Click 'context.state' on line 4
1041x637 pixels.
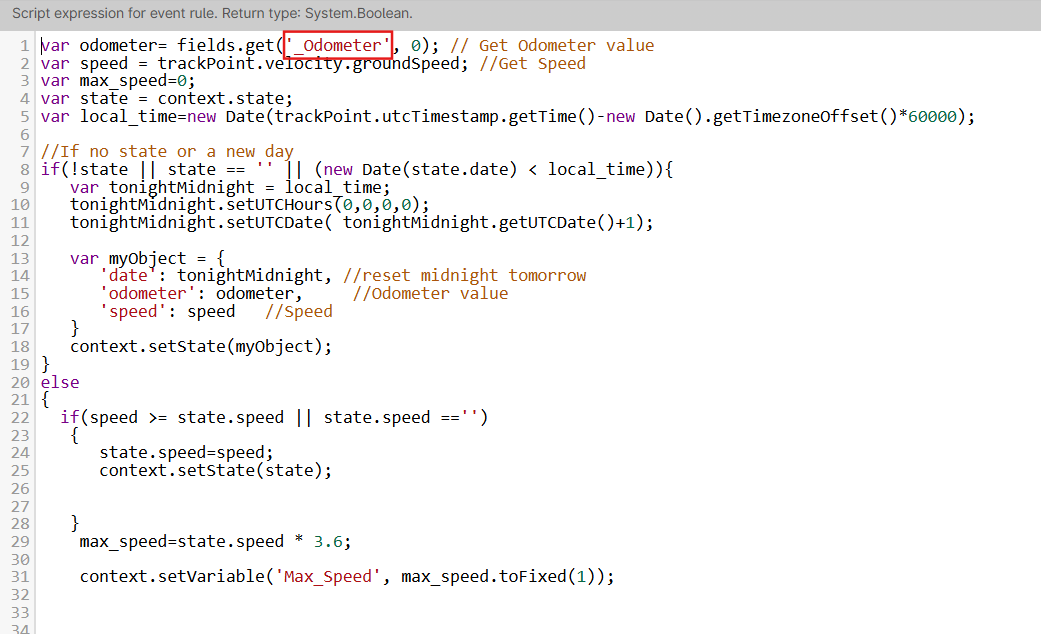225,98
